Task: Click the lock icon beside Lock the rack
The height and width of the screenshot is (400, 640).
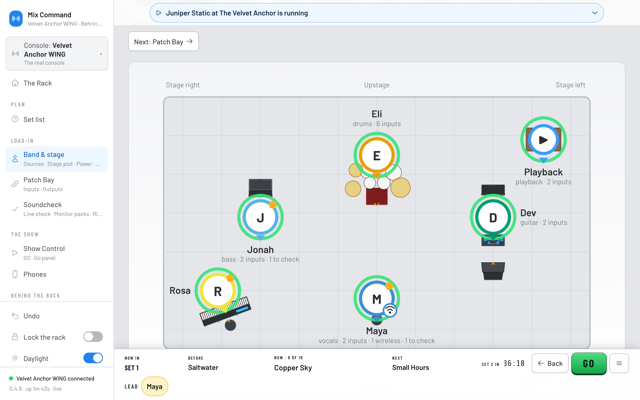Action: [x=15, y=337]
